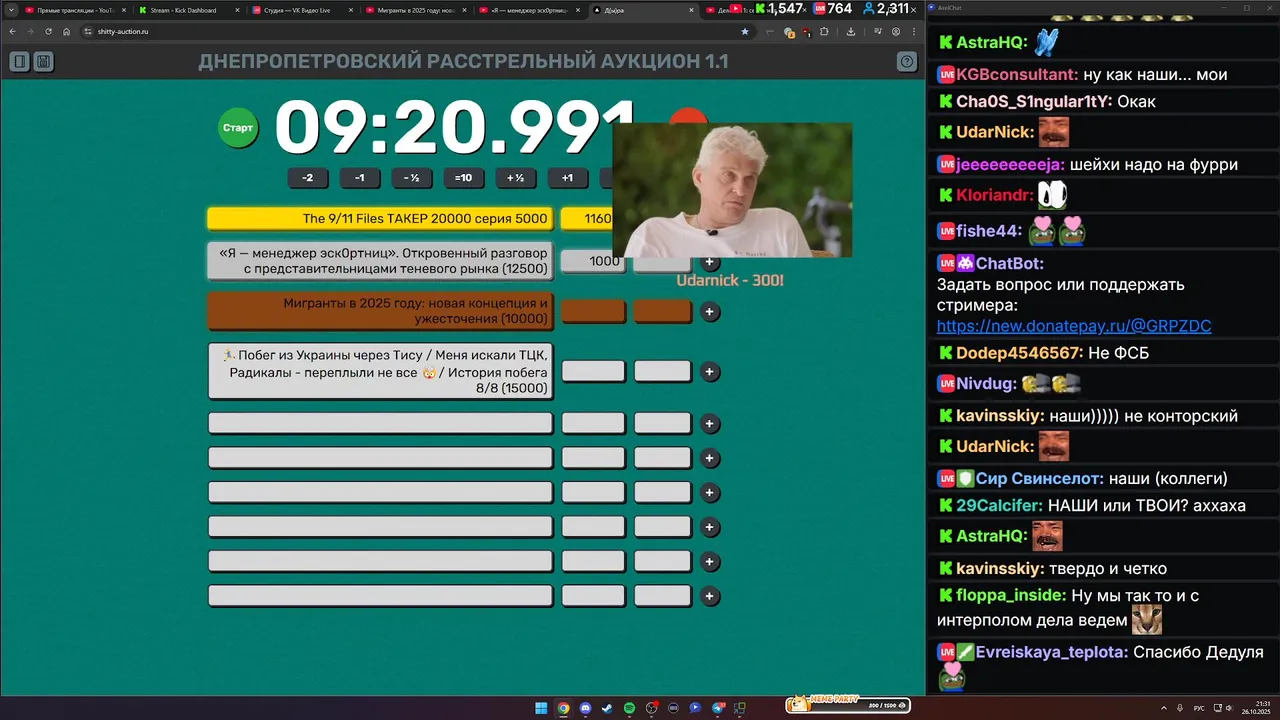The image size is (1280, 720).
Task: Switch to «Я — менеджер эскортниц» browser tab
Action: pos(528,10)
